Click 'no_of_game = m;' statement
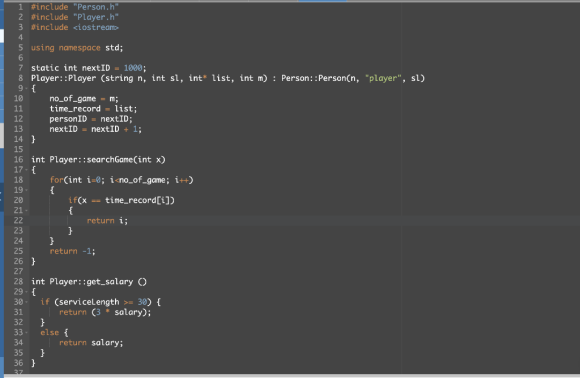 pyautogui.click(x=84, y=99)
